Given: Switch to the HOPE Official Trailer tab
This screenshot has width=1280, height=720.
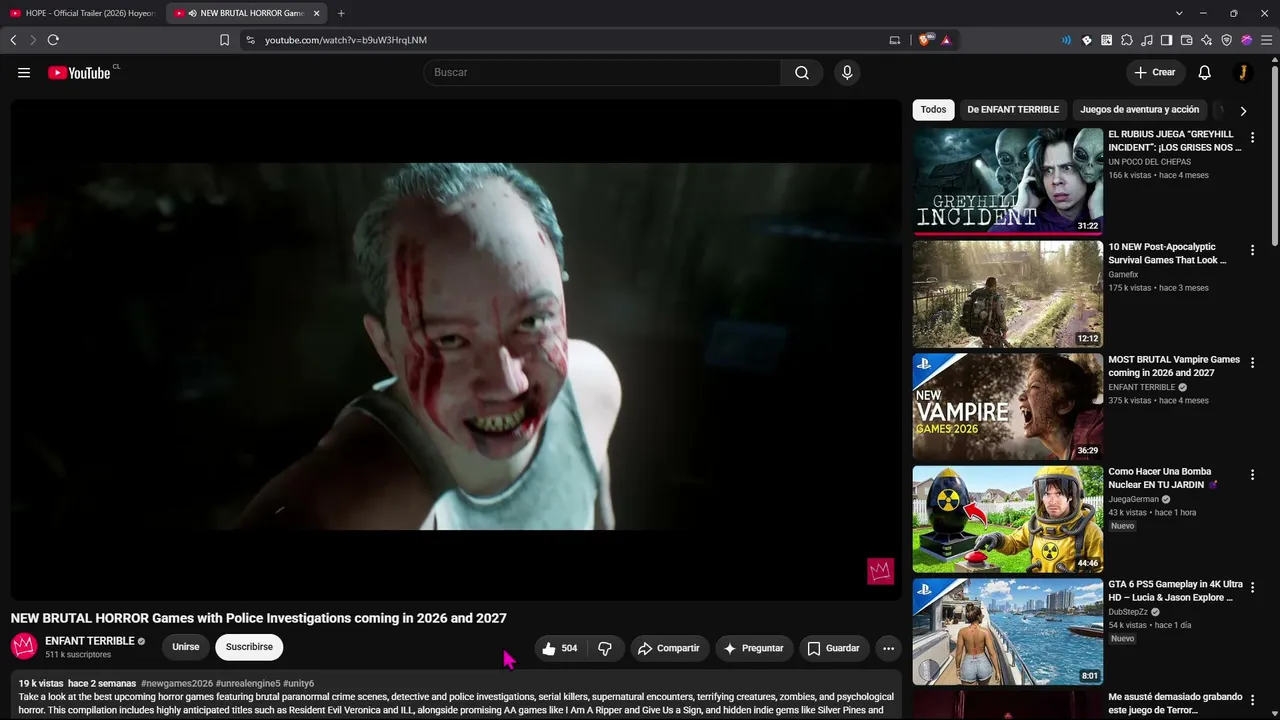Looking at the screenshot, I should pos(83,13).
